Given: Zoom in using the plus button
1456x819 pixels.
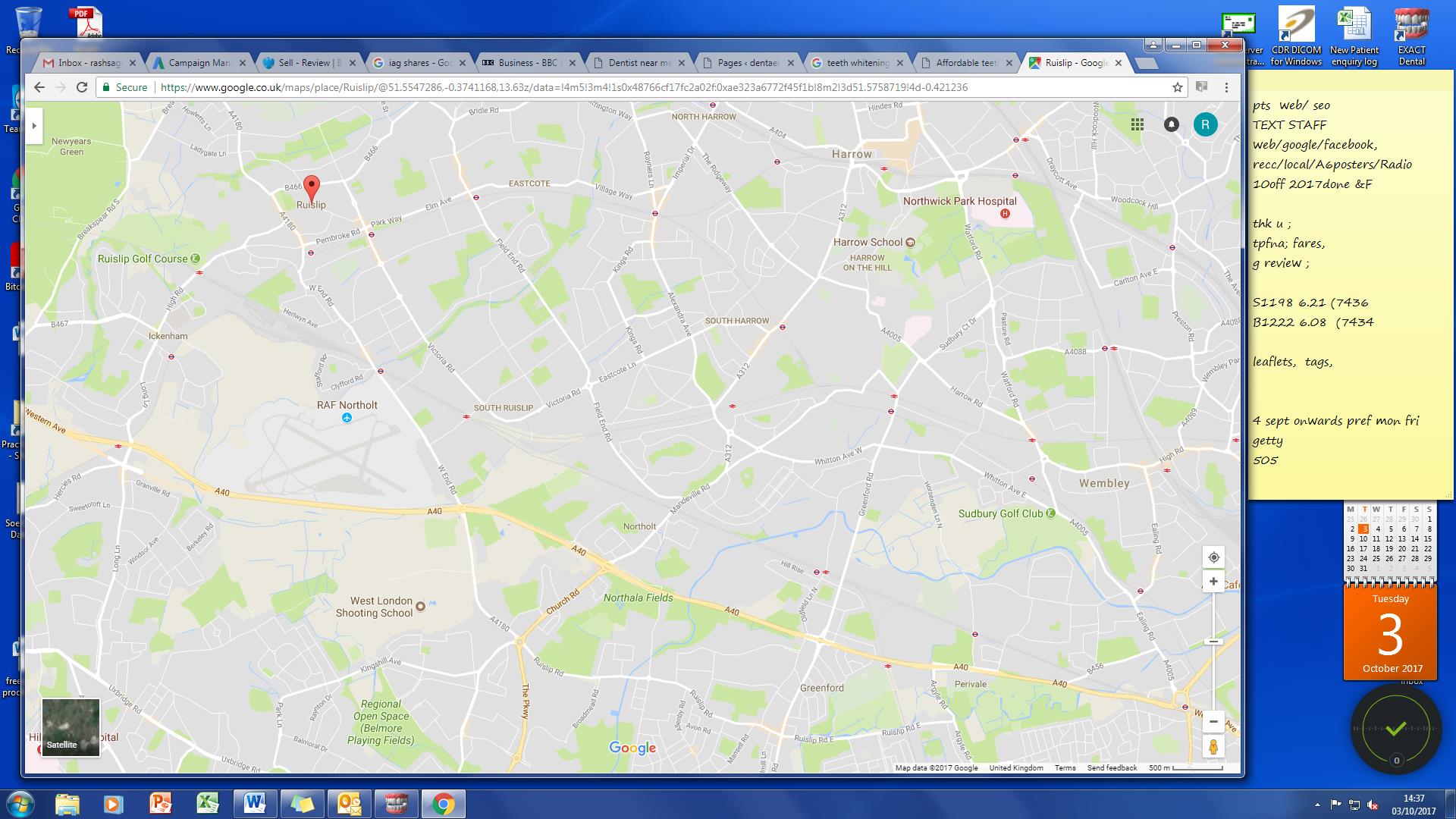Looking at the screenshot, I should [x=1214, y=582].
